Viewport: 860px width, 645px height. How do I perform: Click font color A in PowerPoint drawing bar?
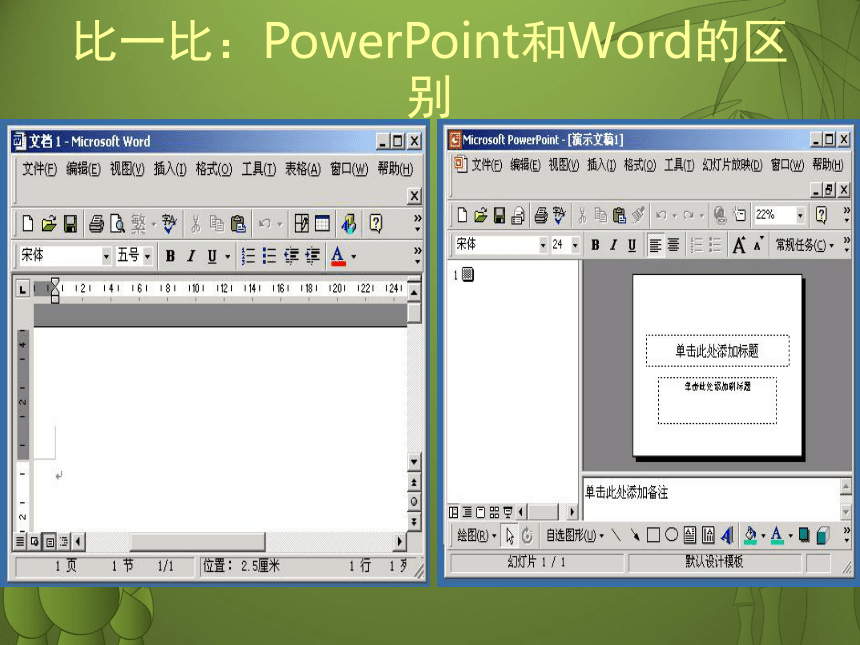point(777,535)
